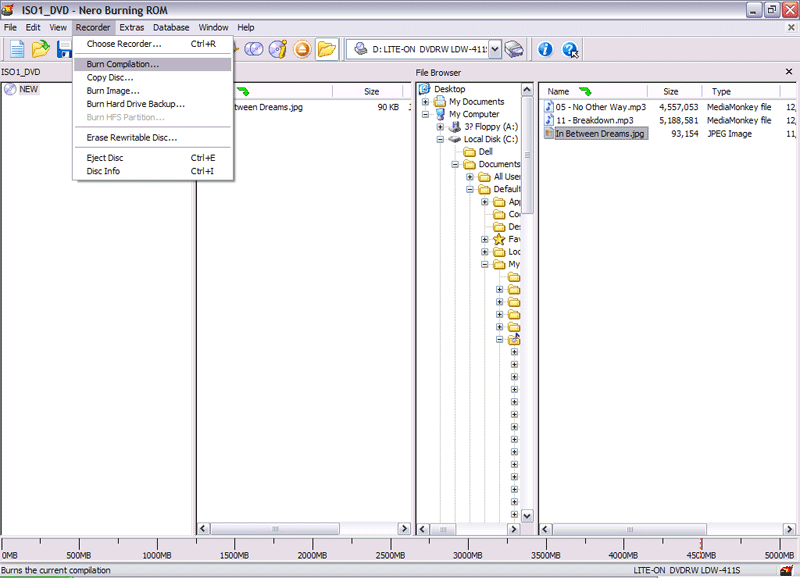Create a new compilation with the New icon
Screen dimensions: 800x578
(x=17, y=49)
